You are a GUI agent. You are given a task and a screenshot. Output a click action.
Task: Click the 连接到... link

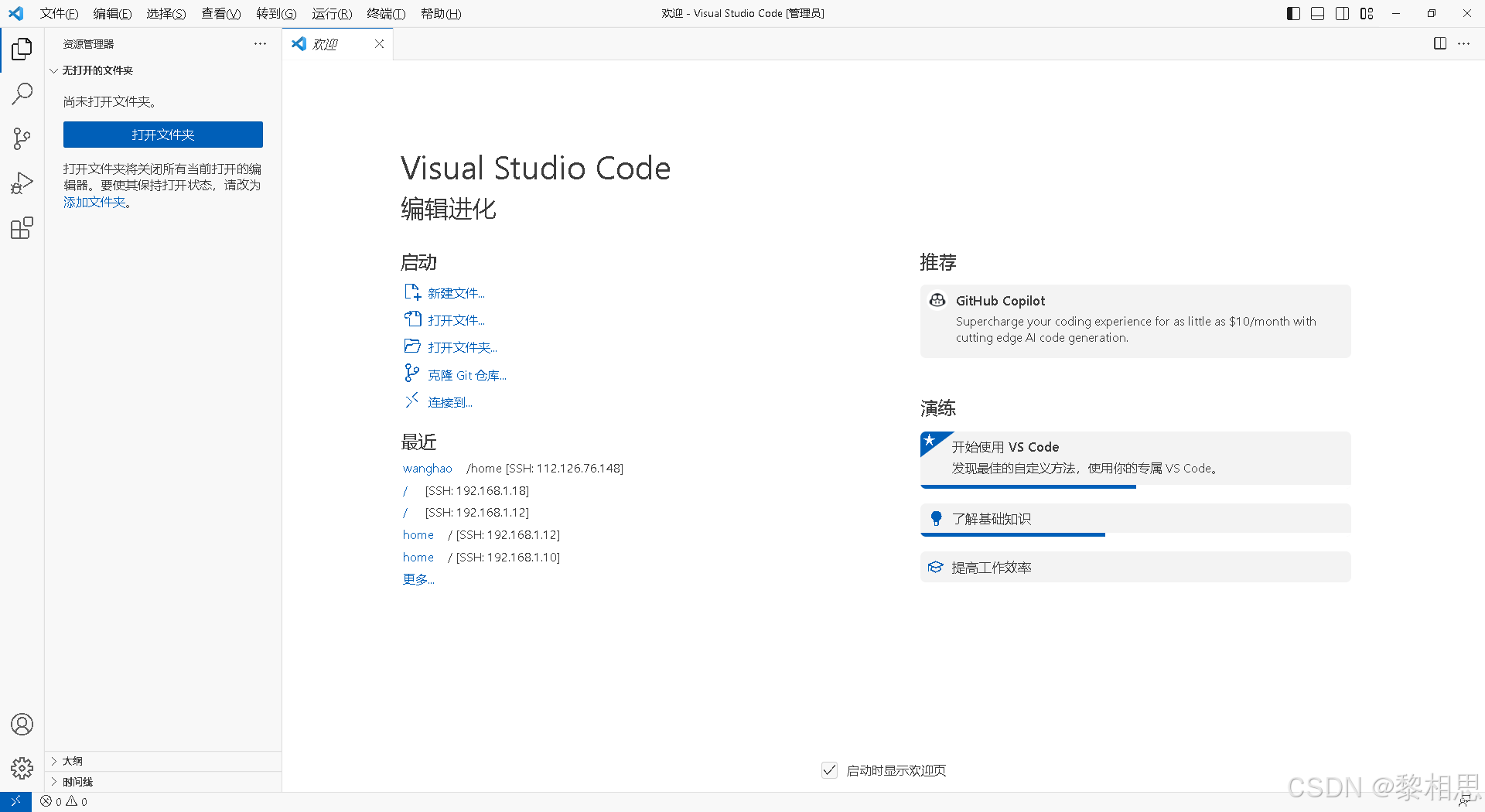pyautogui.click(x=450, y=402)
